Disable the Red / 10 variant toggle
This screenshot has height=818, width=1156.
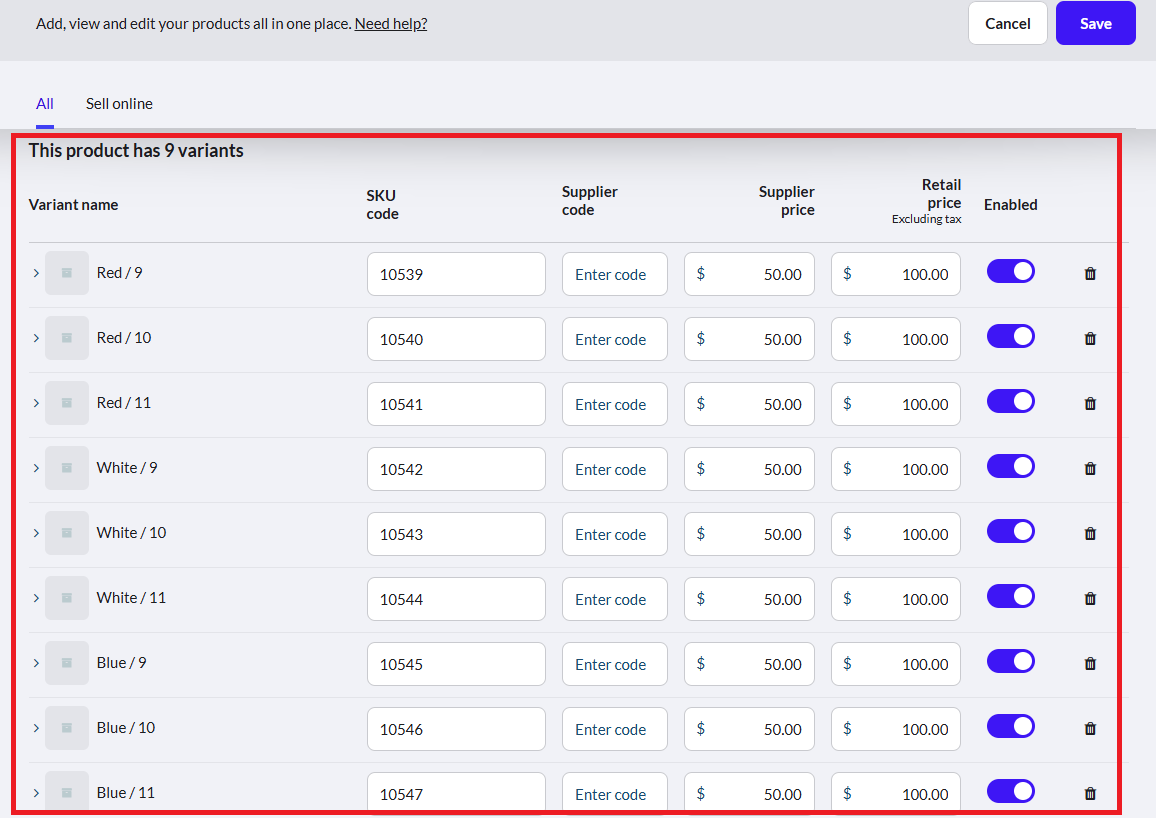pos(1011,336)
